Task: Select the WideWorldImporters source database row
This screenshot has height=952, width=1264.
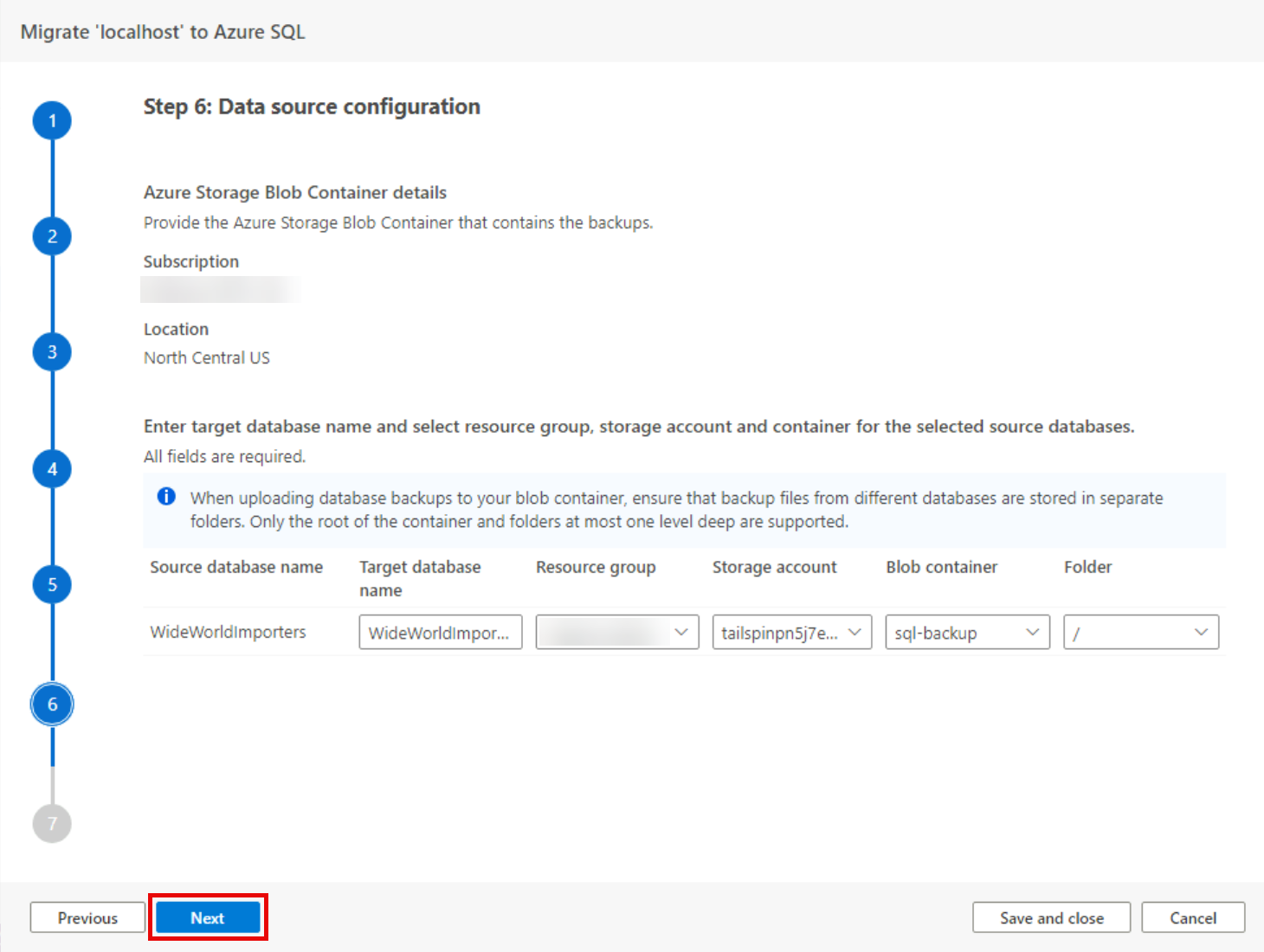Action: [x=228, y=633]
